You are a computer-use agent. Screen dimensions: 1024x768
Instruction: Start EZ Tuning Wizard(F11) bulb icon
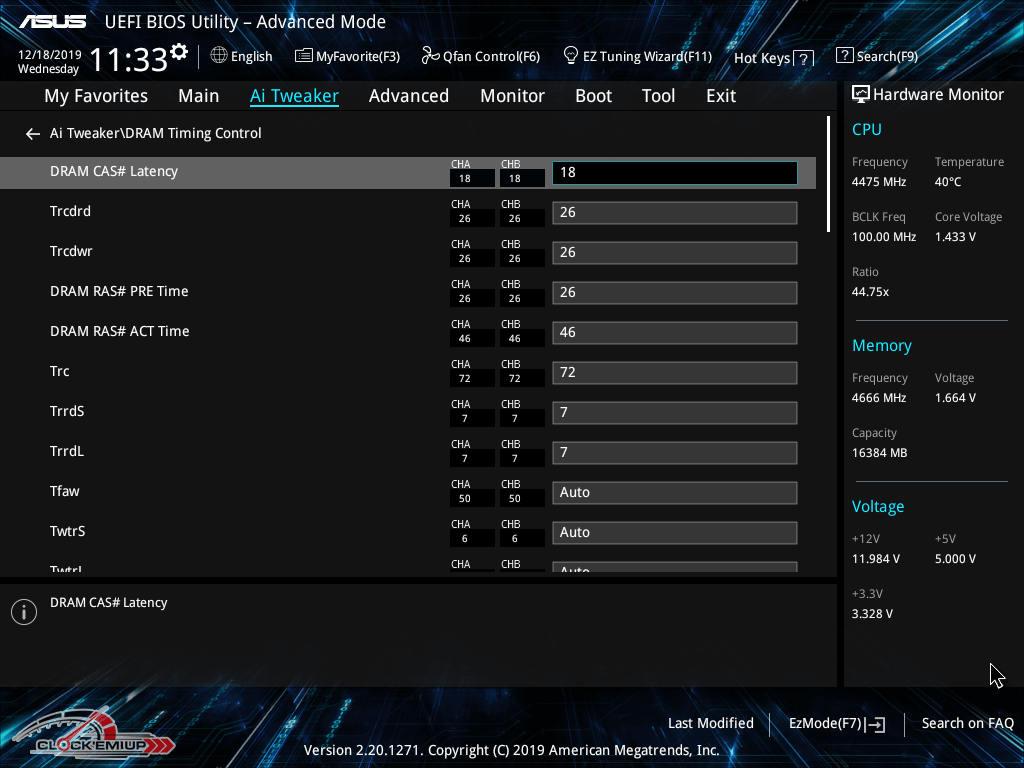point(571,55)
